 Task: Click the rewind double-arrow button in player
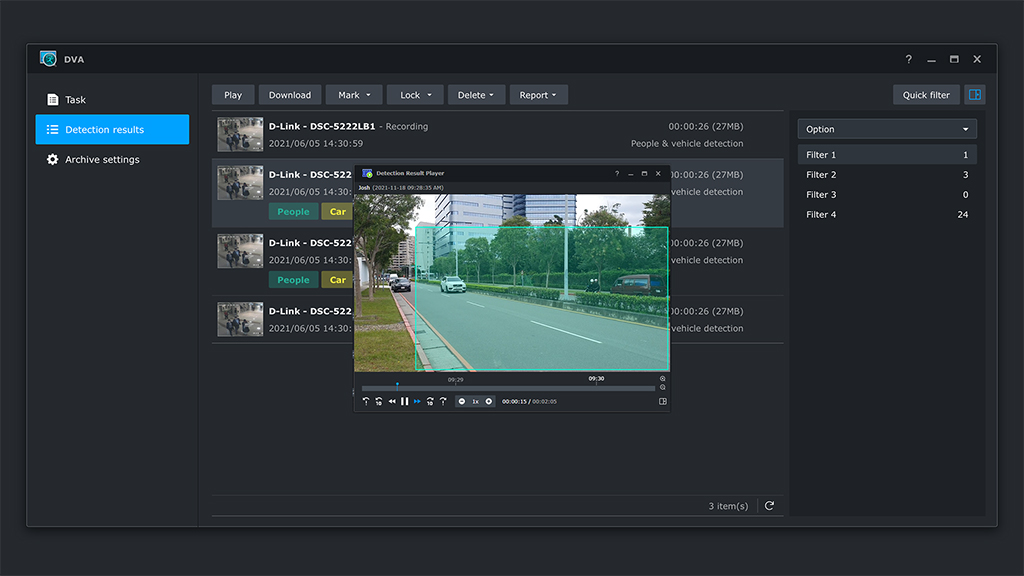pos(392,401)
